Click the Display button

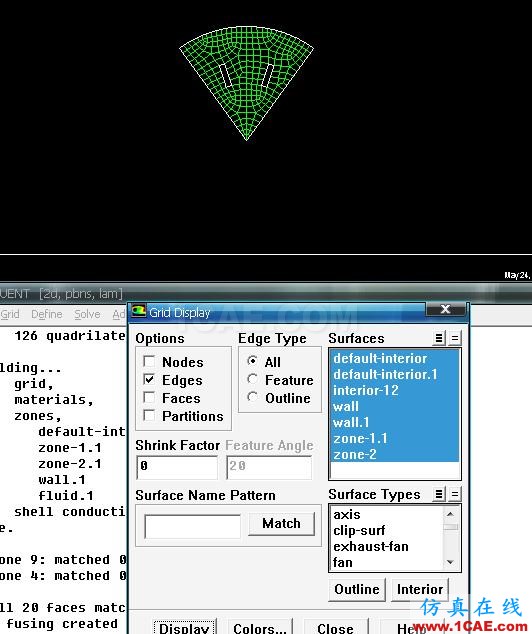[184, 627]
